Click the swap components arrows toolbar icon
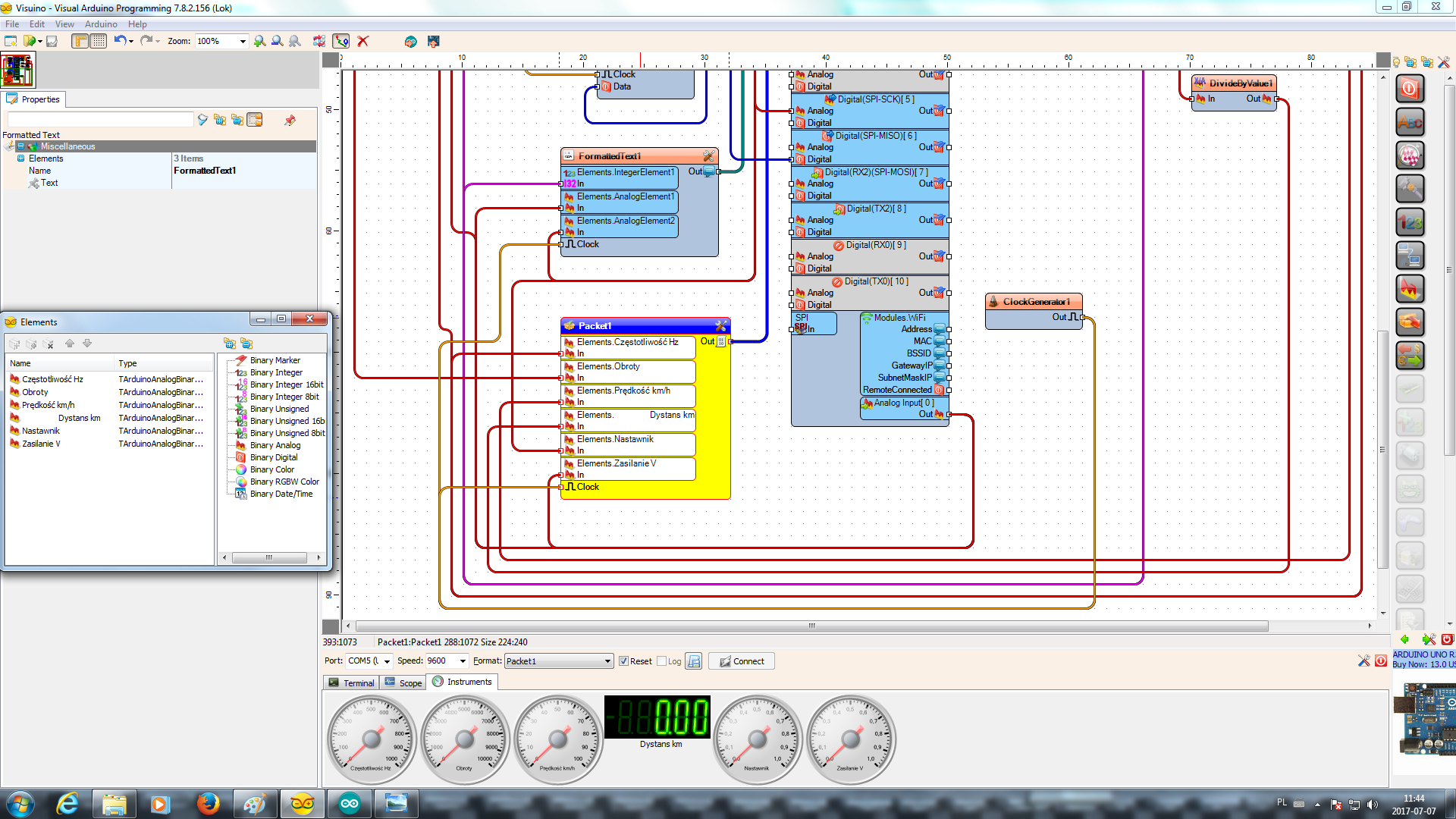 pyautogui.click(x=319, y=41)
